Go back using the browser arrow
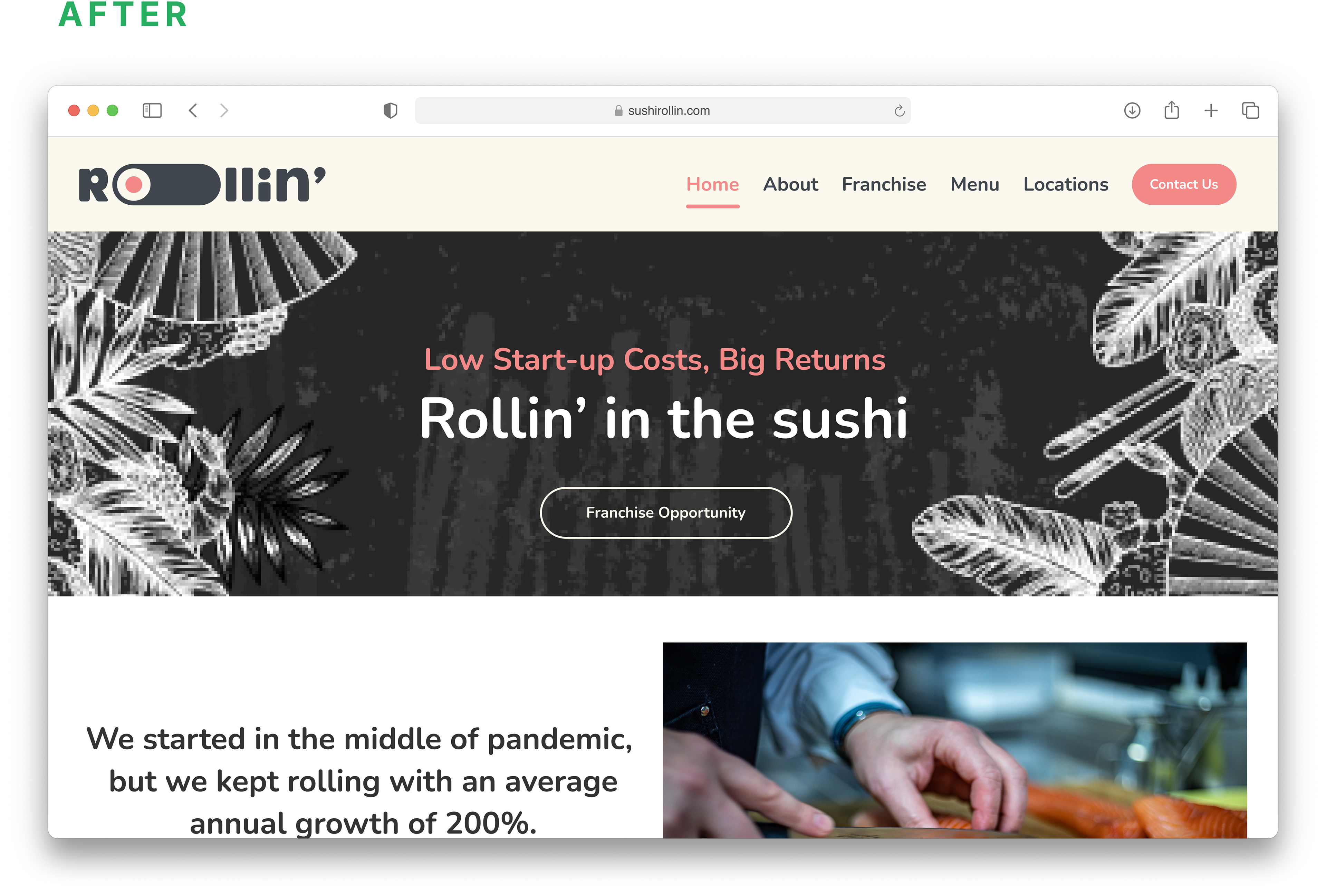 coord(193,111)
